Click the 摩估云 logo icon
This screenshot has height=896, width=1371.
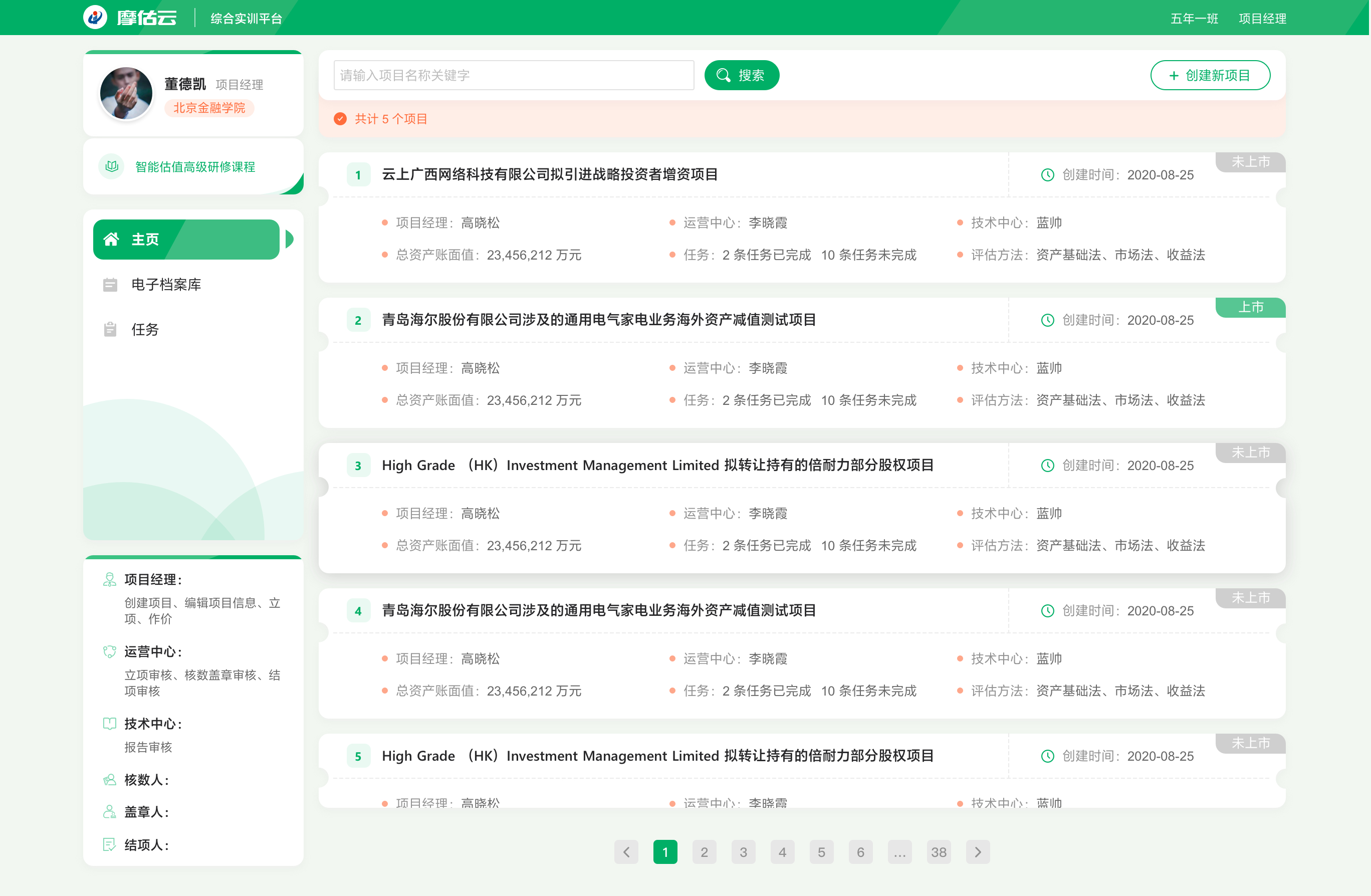[95, 17]
